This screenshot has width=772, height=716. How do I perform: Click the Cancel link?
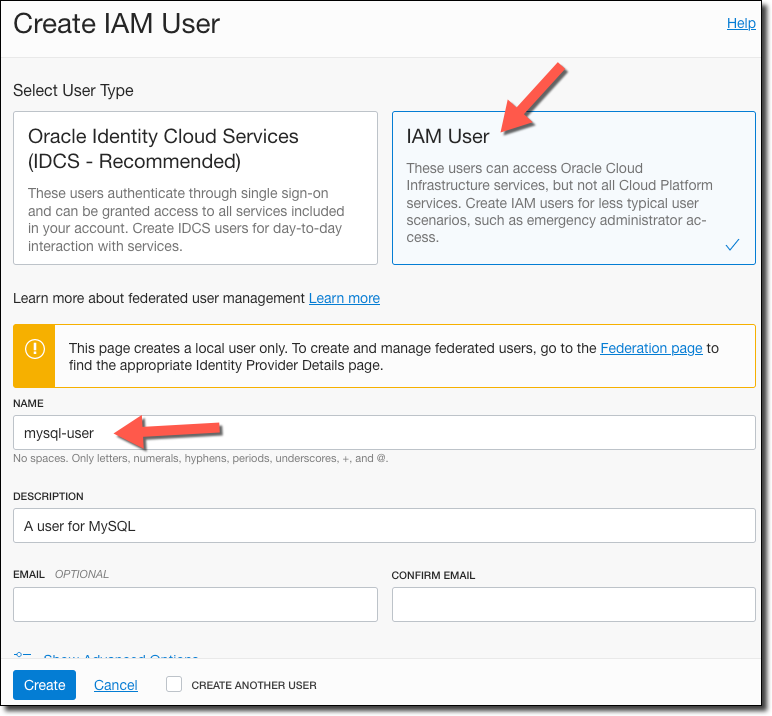pyautogui.click(x=116, y=685)
